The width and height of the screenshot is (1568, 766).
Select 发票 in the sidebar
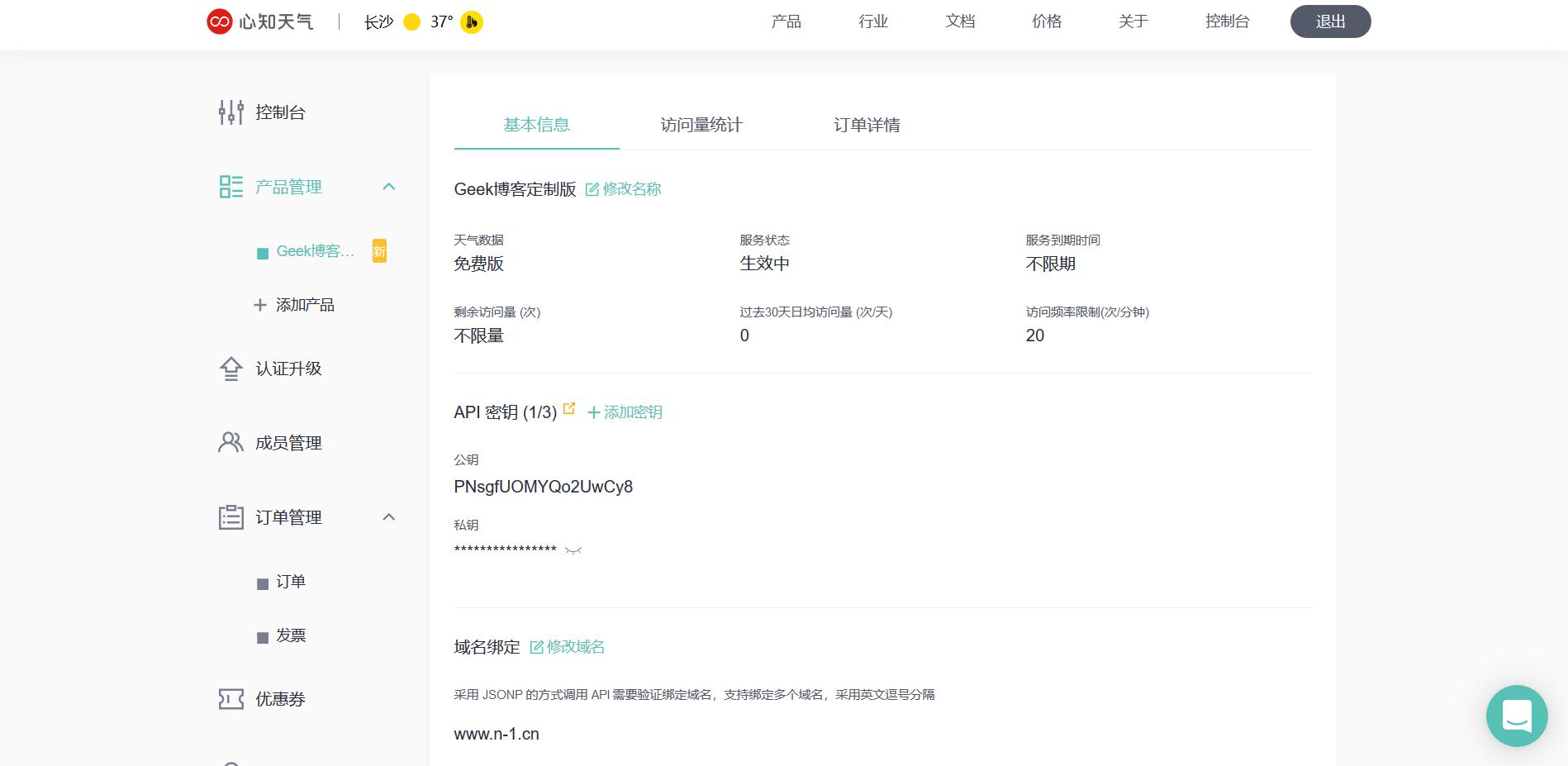click(x=291, y=635)
